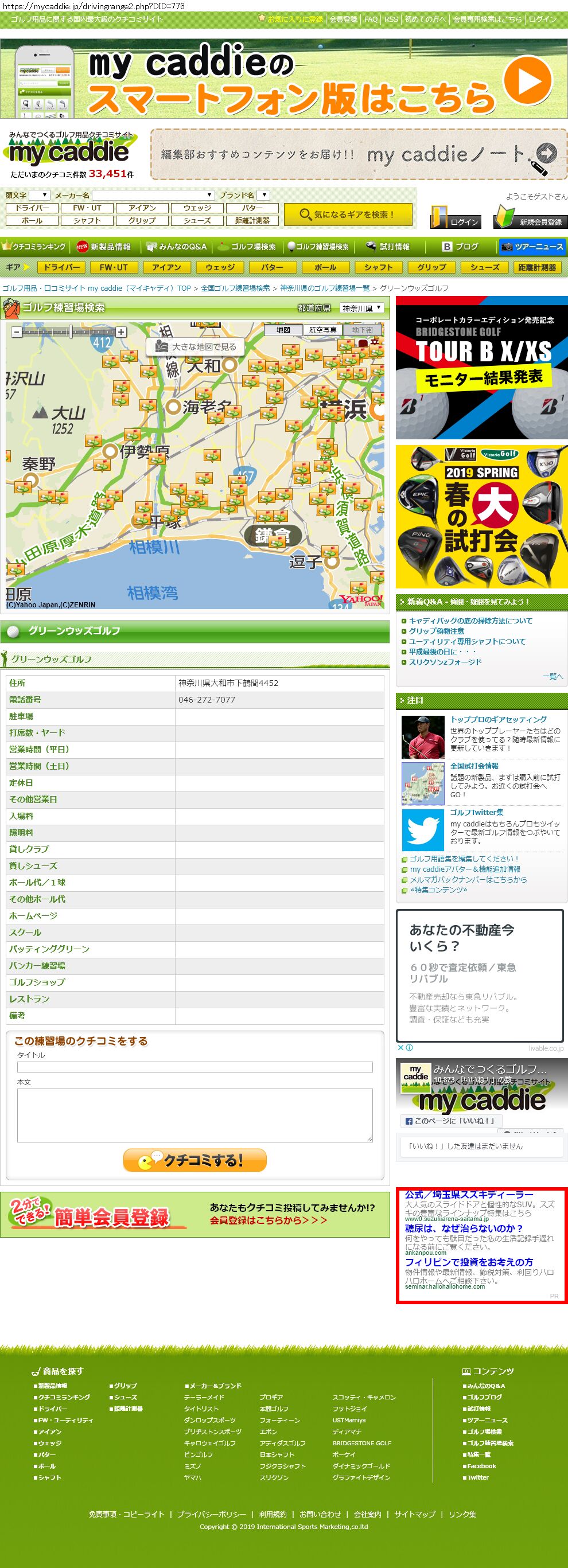Open メルマガバックナンバーはこちらから link

click(x=468, y=880)
